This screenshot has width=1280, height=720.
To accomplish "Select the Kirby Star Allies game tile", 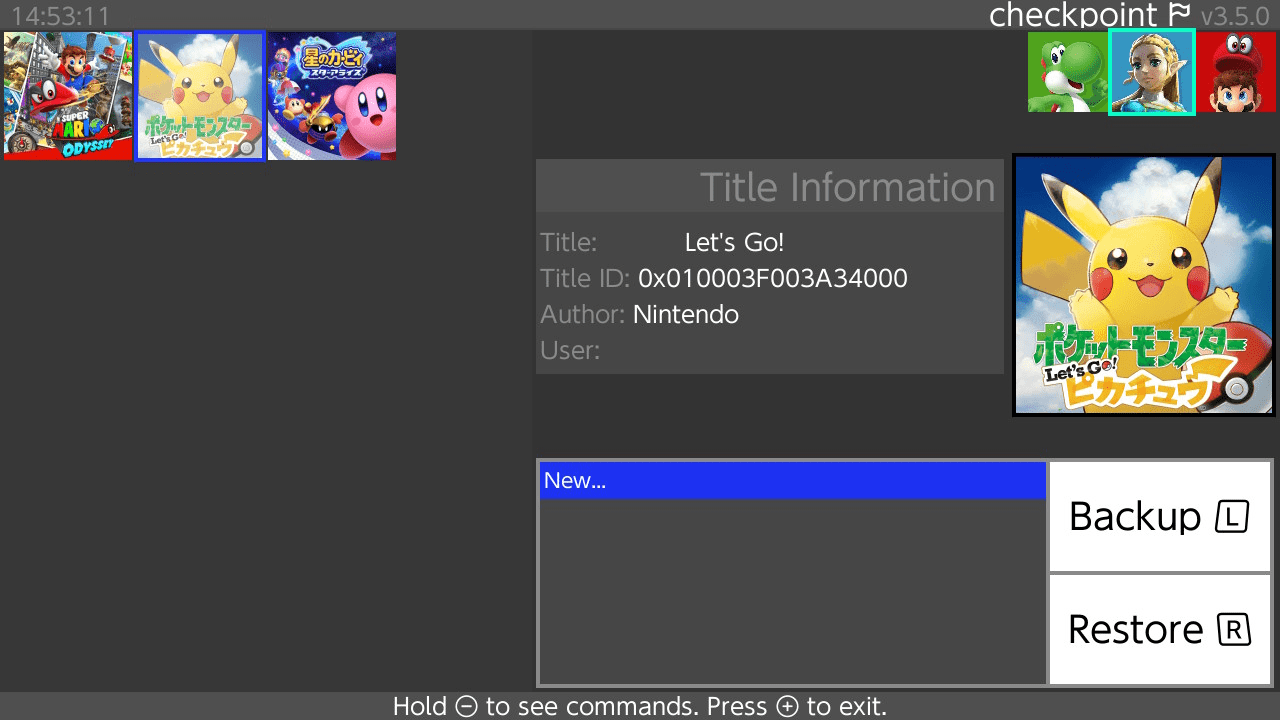I will tap(332, 96).
